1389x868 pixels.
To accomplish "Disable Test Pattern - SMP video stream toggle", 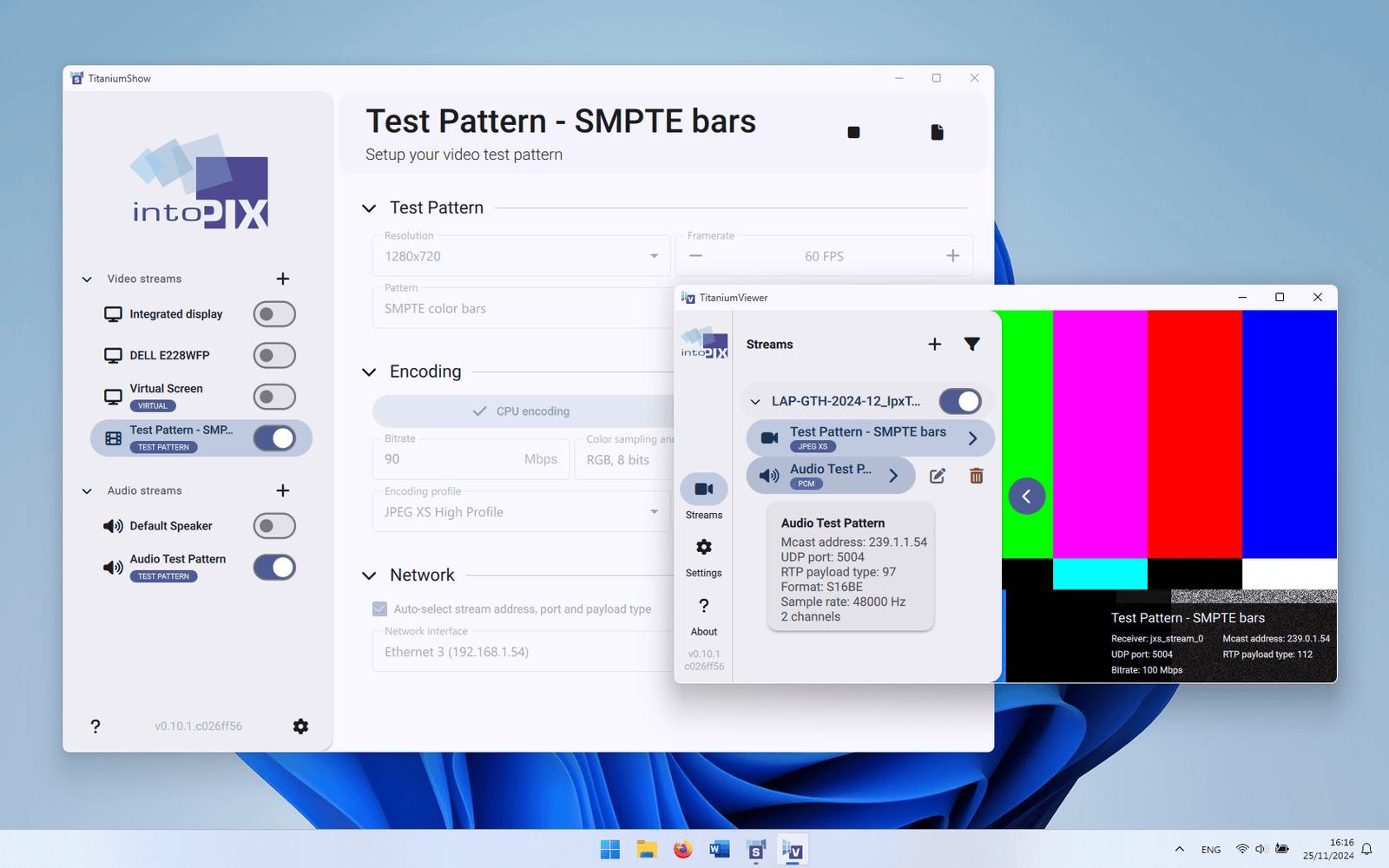I will click(x=274, y=438).
